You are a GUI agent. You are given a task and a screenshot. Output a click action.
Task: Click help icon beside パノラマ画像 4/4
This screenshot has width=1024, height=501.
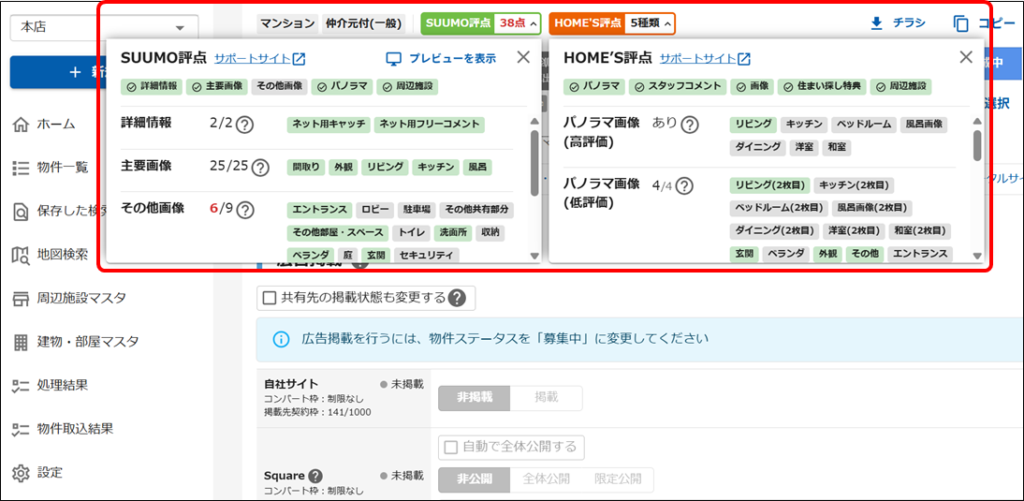click(x=684, y=187)
